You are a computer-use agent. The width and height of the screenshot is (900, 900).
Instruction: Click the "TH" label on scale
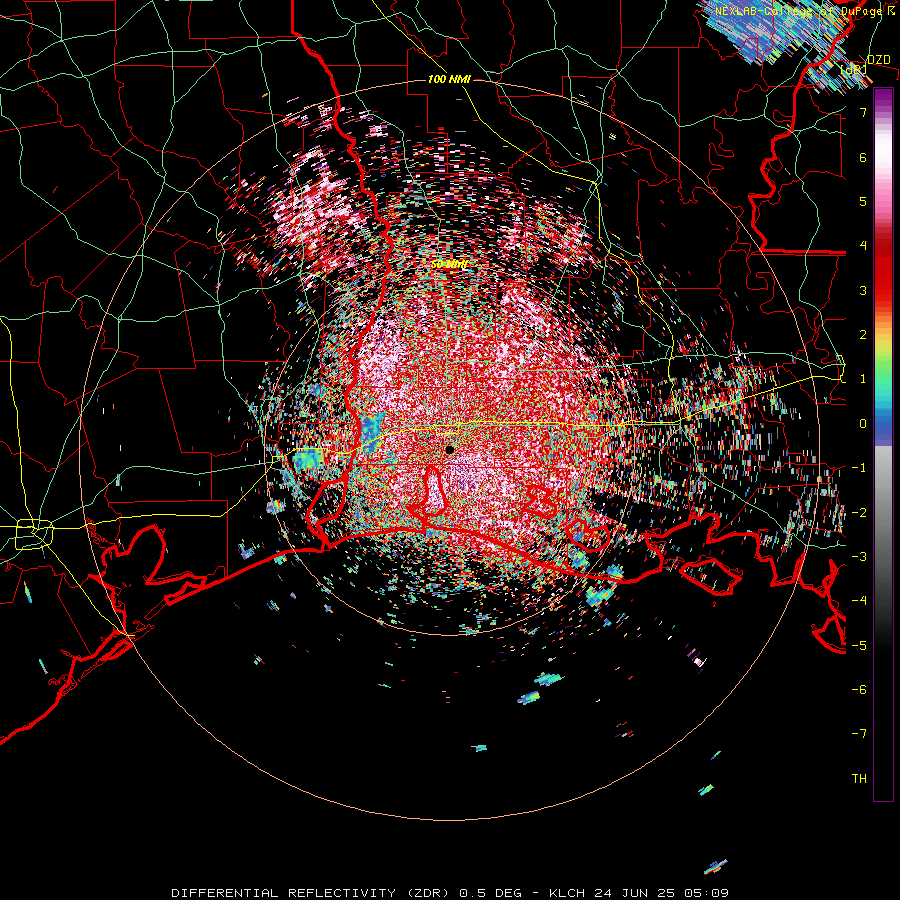tap(859, 779)
